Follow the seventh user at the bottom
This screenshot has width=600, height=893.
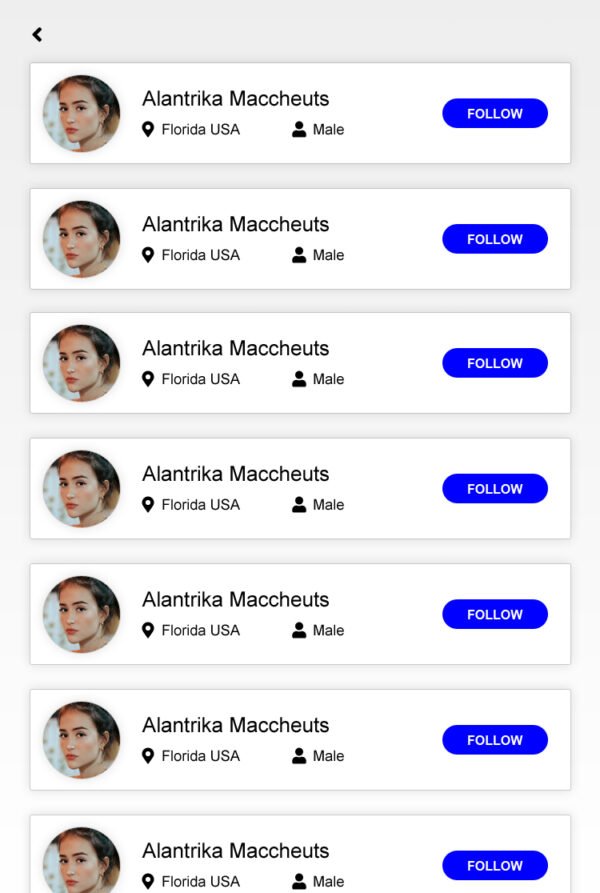point(495,865)
